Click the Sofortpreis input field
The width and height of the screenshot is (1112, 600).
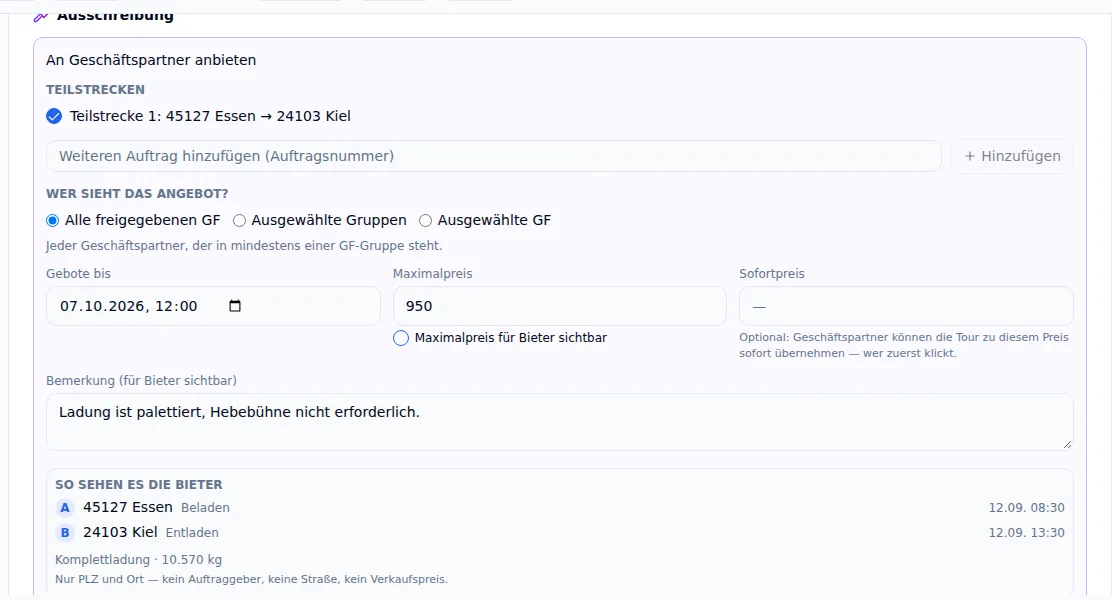(906, 306)
